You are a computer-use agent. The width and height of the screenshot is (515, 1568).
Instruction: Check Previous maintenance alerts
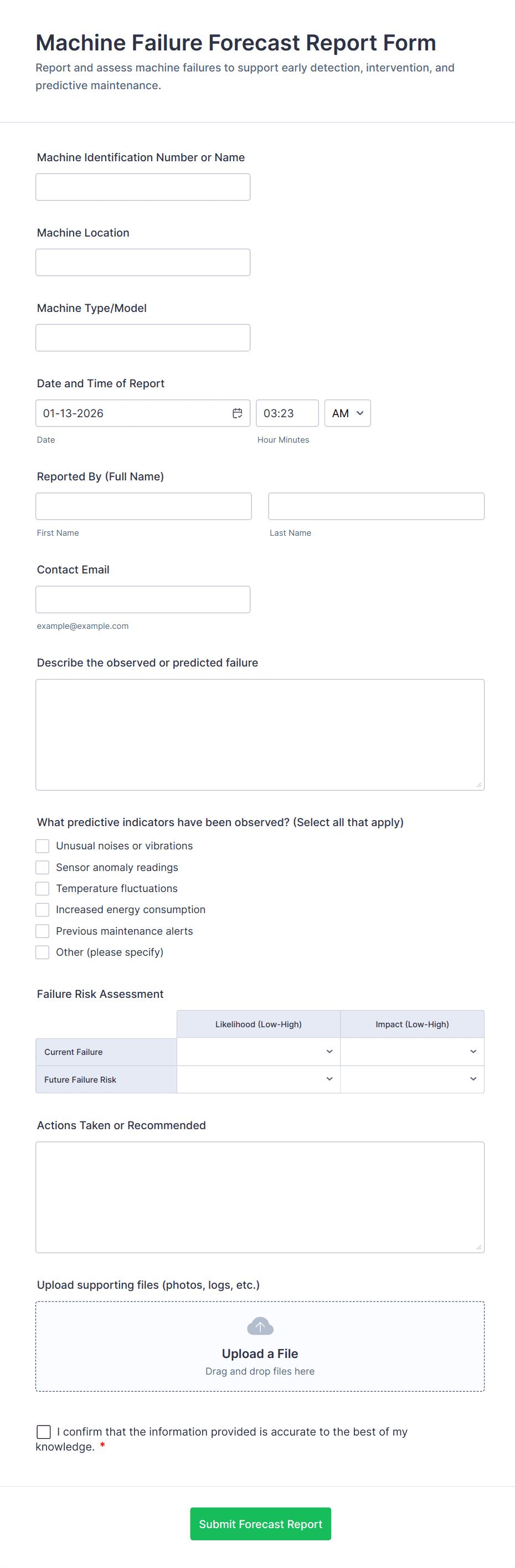[x=43, y=931]
